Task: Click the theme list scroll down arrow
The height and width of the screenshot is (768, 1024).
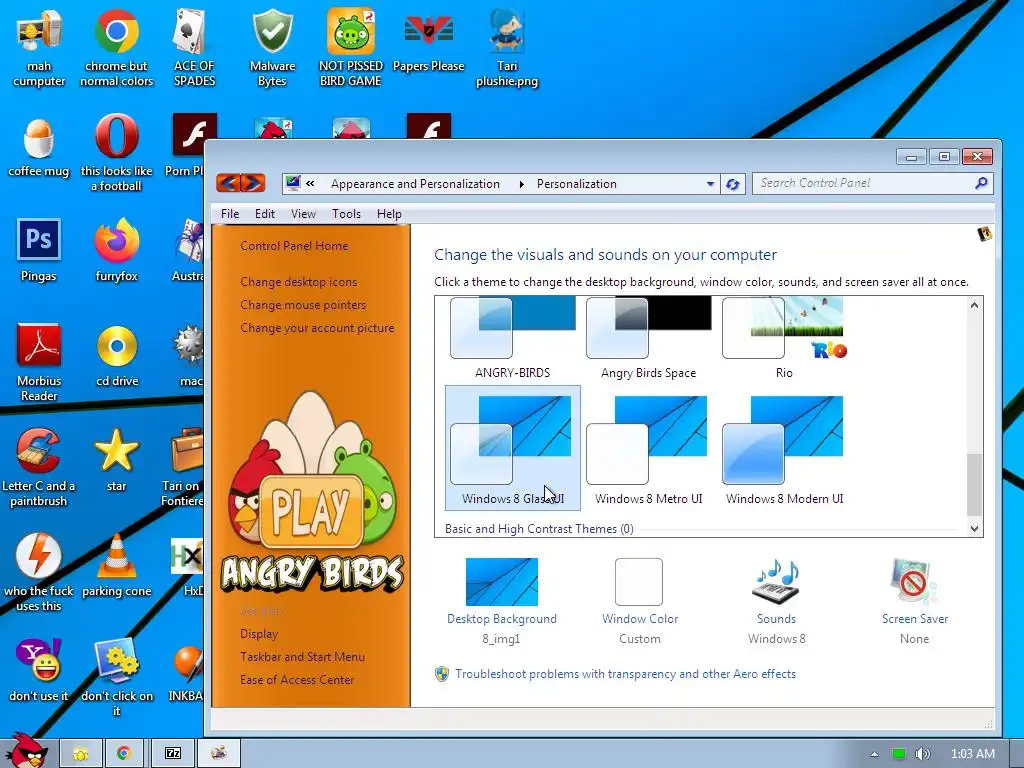Action: click(x=974, y=528)
